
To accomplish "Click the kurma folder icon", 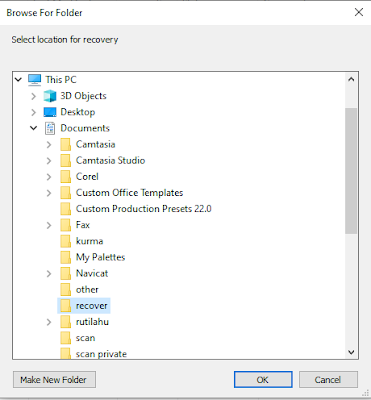I will (x=66, y=241).
